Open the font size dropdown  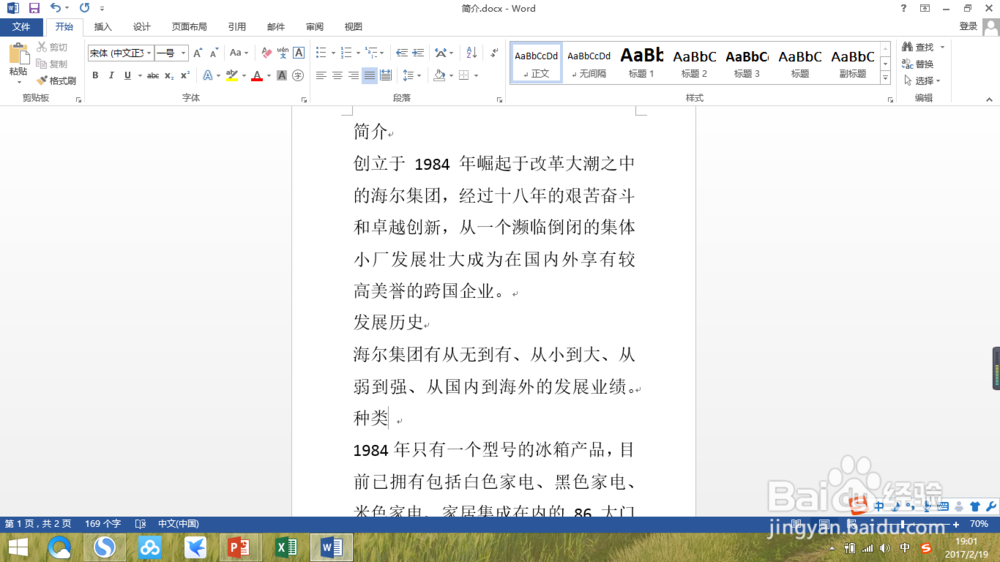click(183, 53)
